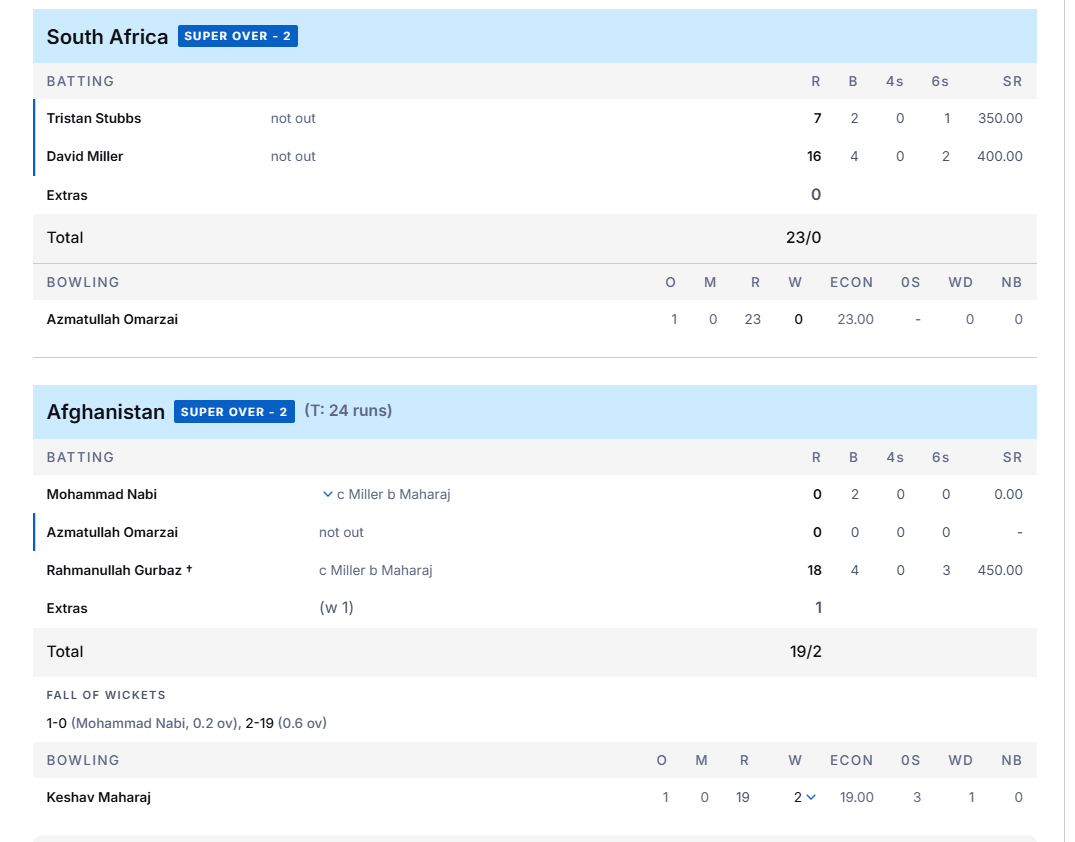Open Azmatullah Omarzai in Afghanistan batting list
Screen dimensions: 1075x842
[112, 532]
